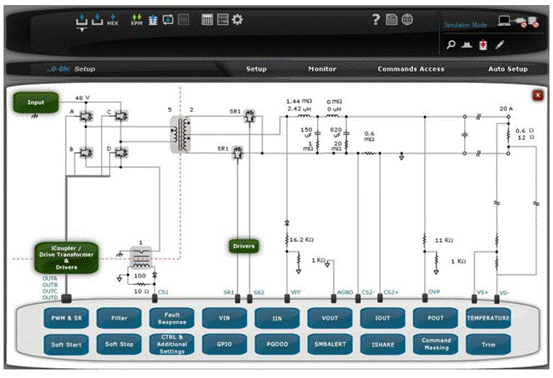The image size is (553, 378).
Task: Click the PWM & SR button
Action: coord(66,318)
